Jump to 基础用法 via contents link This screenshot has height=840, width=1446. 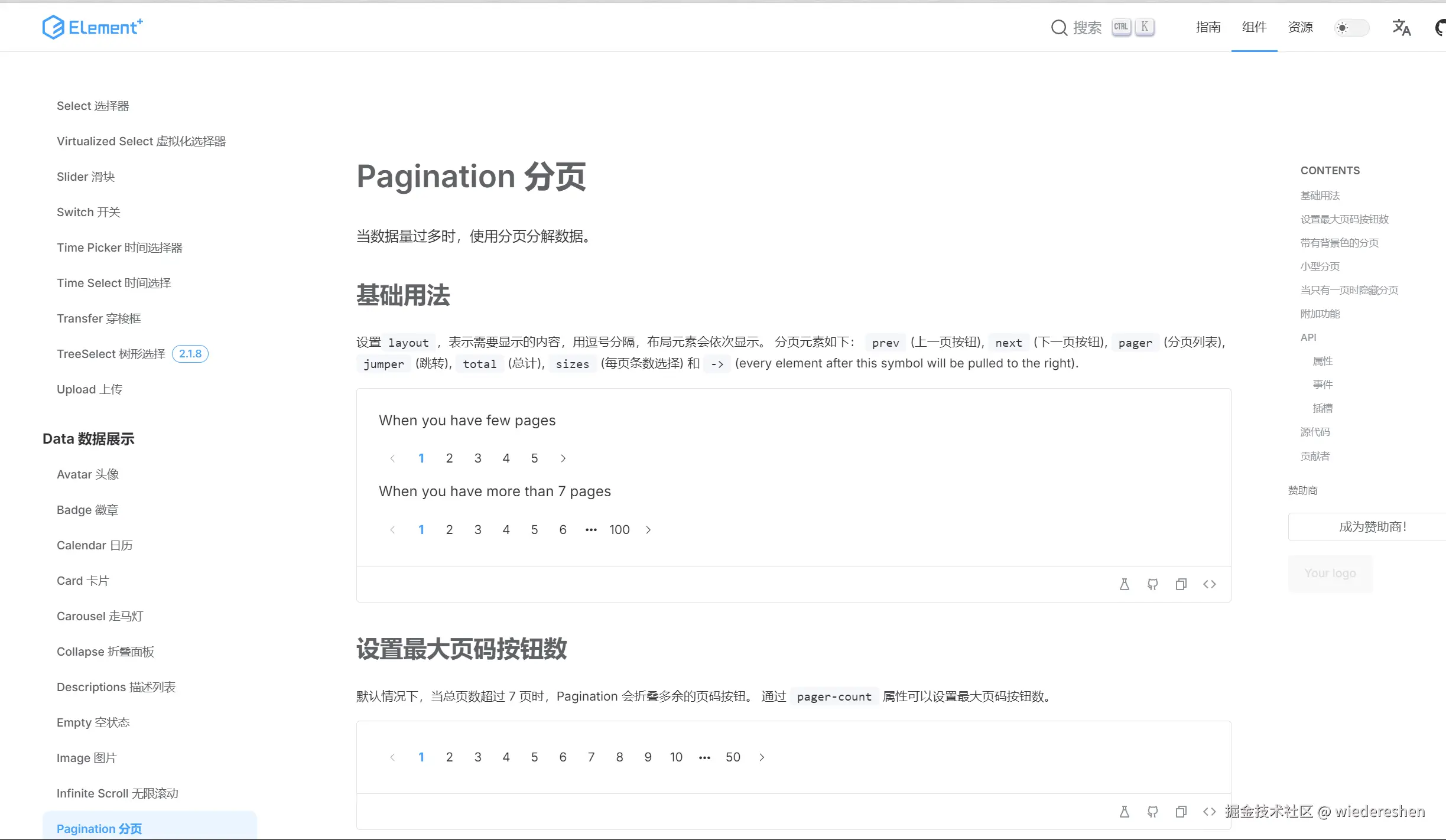coord(1321,196)
